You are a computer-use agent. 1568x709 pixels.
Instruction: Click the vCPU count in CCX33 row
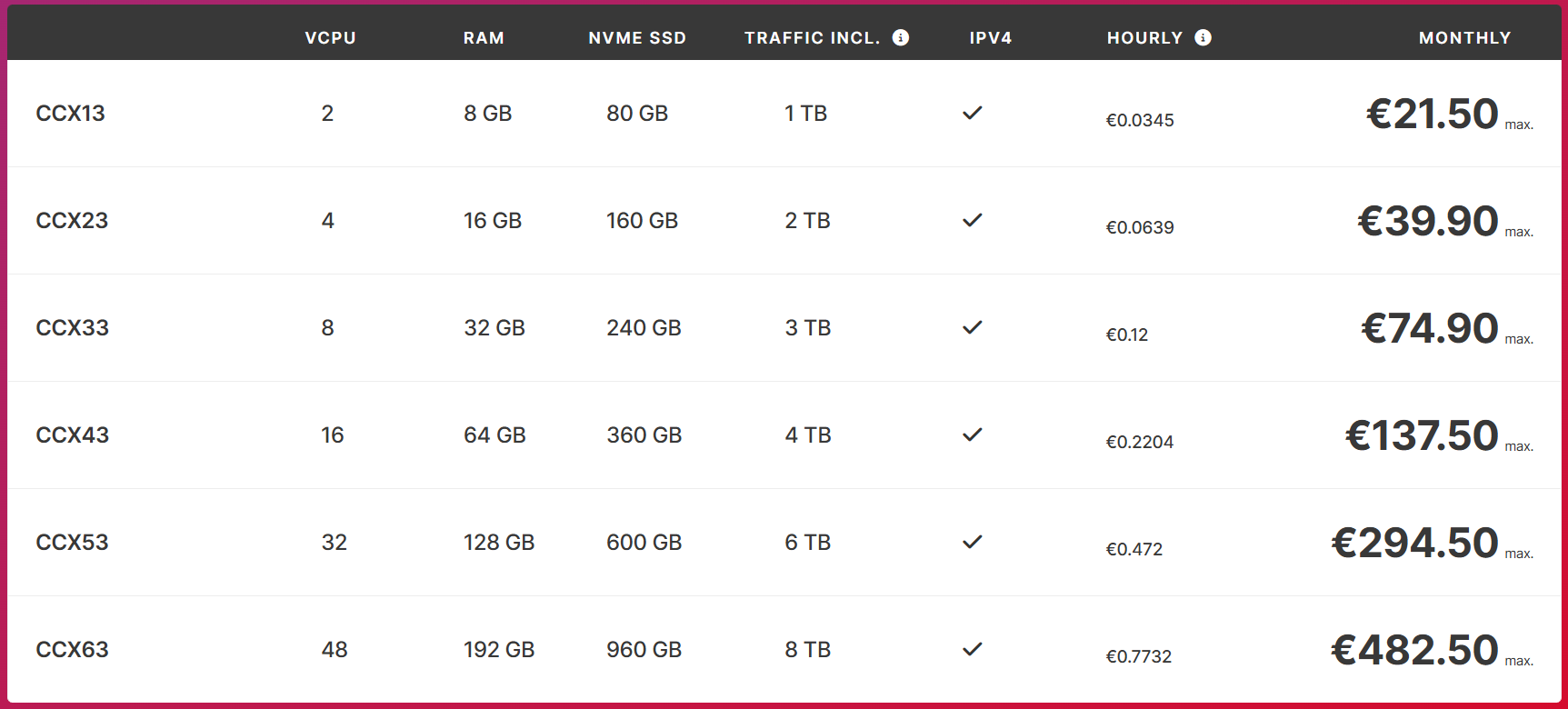[327, 328]
